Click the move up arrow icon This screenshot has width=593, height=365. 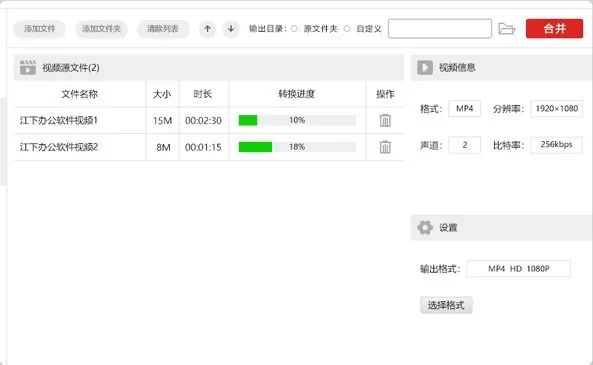point(207,29)
